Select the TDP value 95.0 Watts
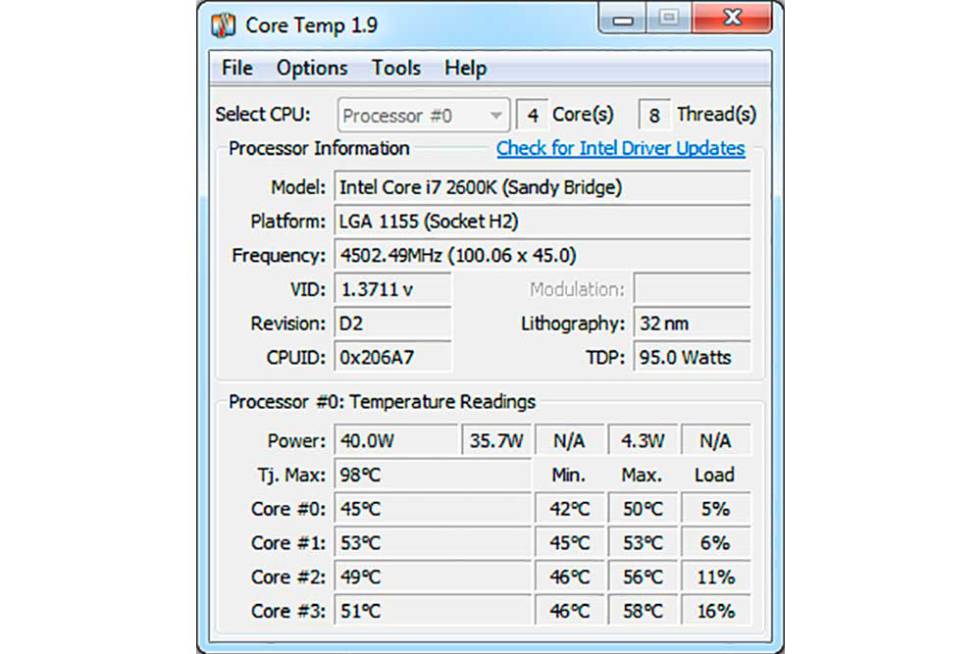 point(692,357)
